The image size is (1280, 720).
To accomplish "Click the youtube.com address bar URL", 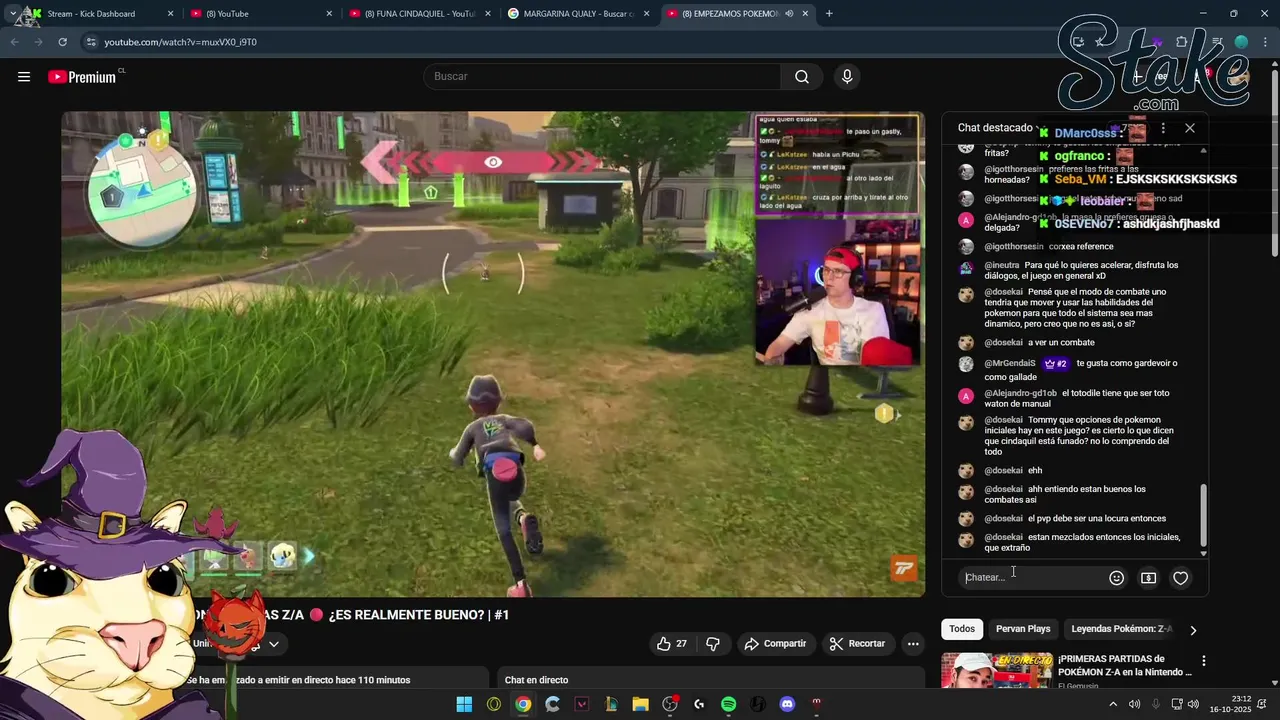I will tap(180, 42).
